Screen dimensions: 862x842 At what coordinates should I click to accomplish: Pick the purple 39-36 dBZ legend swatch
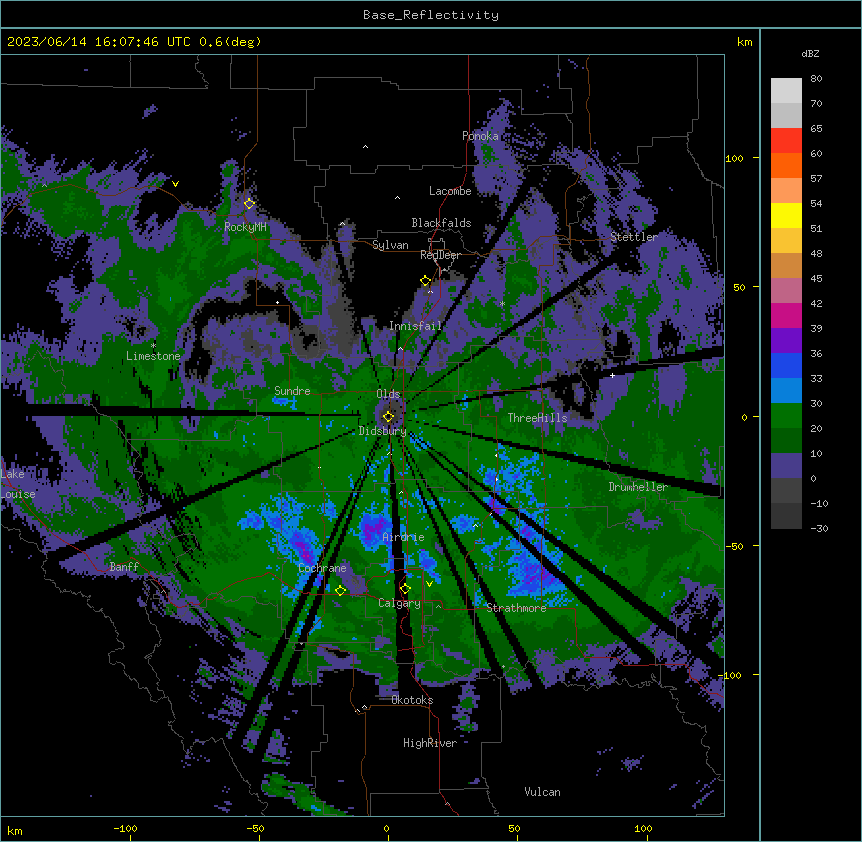[x=786, y=341]
